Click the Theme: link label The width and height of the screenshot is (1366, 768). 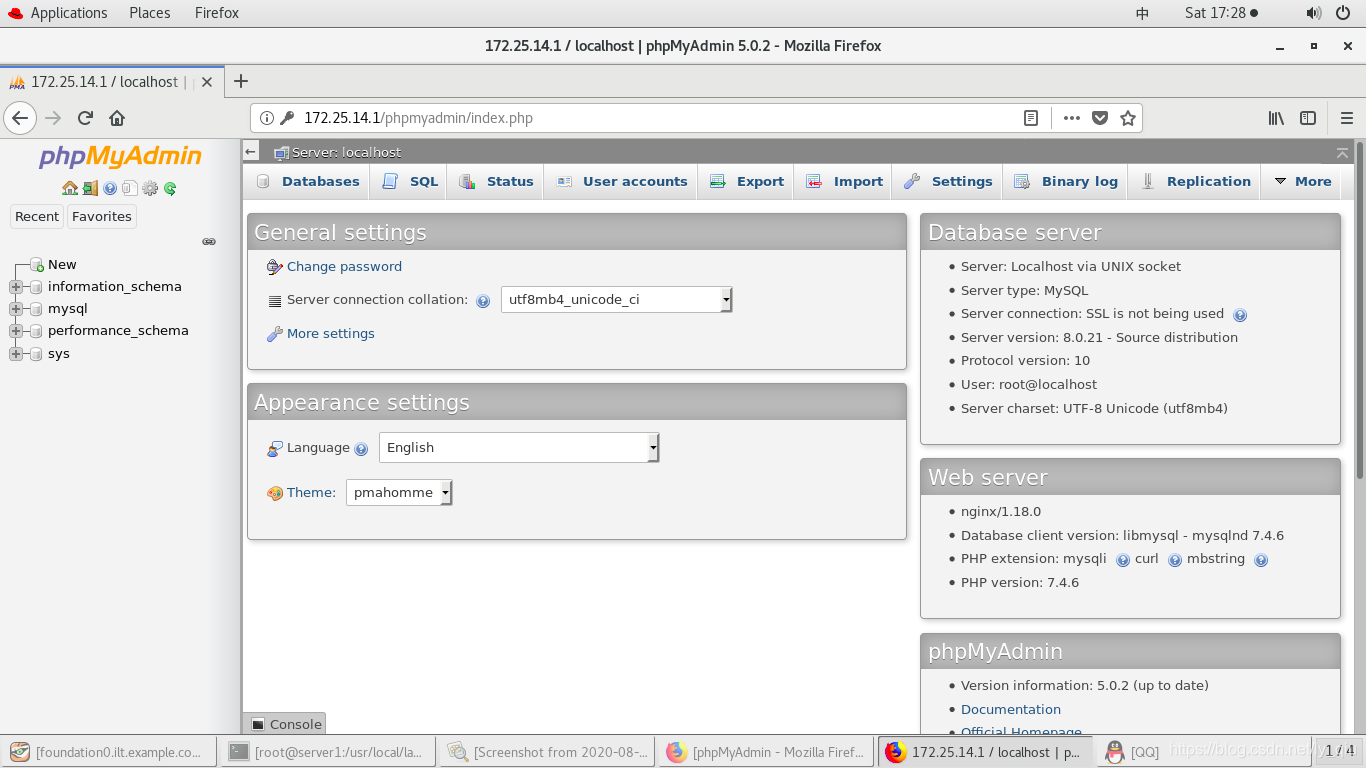click(x=311, y=493)
